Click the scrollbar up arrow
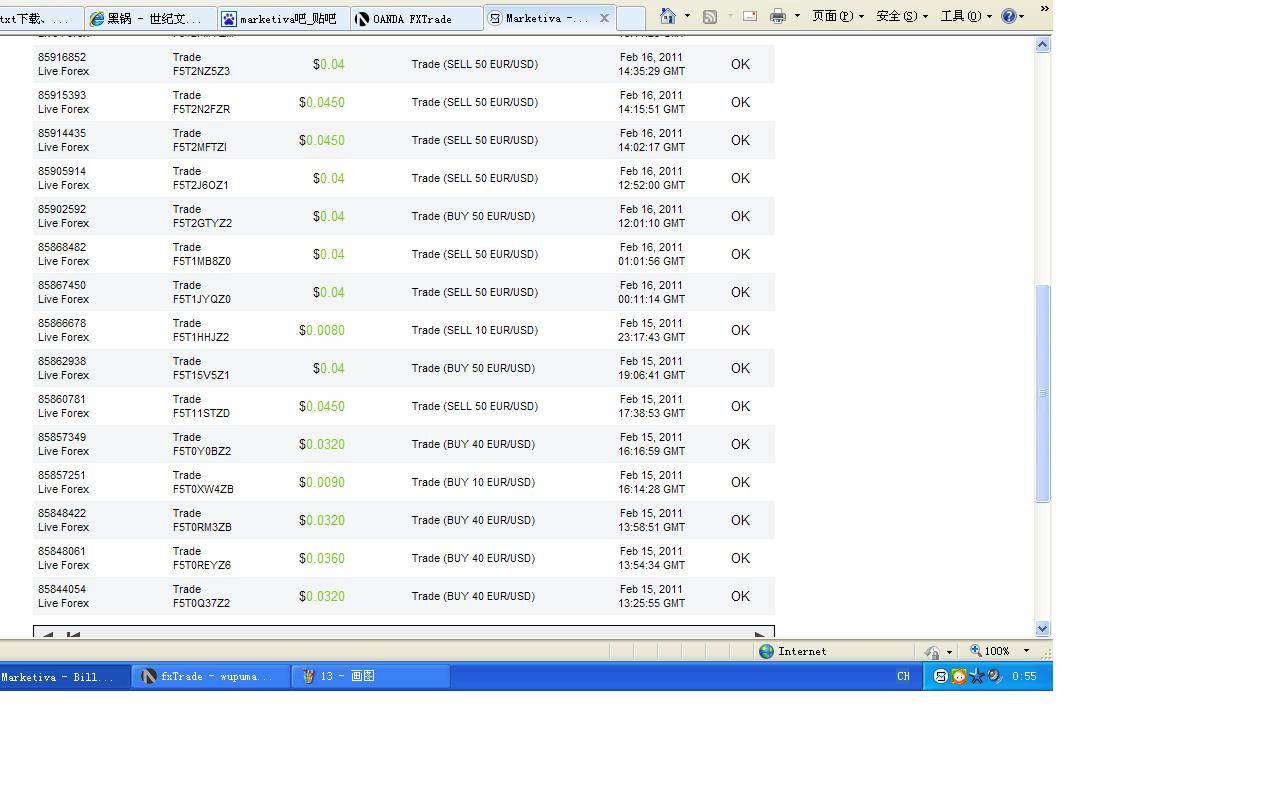This screenshot has width=1280, height=800. 1043,45
